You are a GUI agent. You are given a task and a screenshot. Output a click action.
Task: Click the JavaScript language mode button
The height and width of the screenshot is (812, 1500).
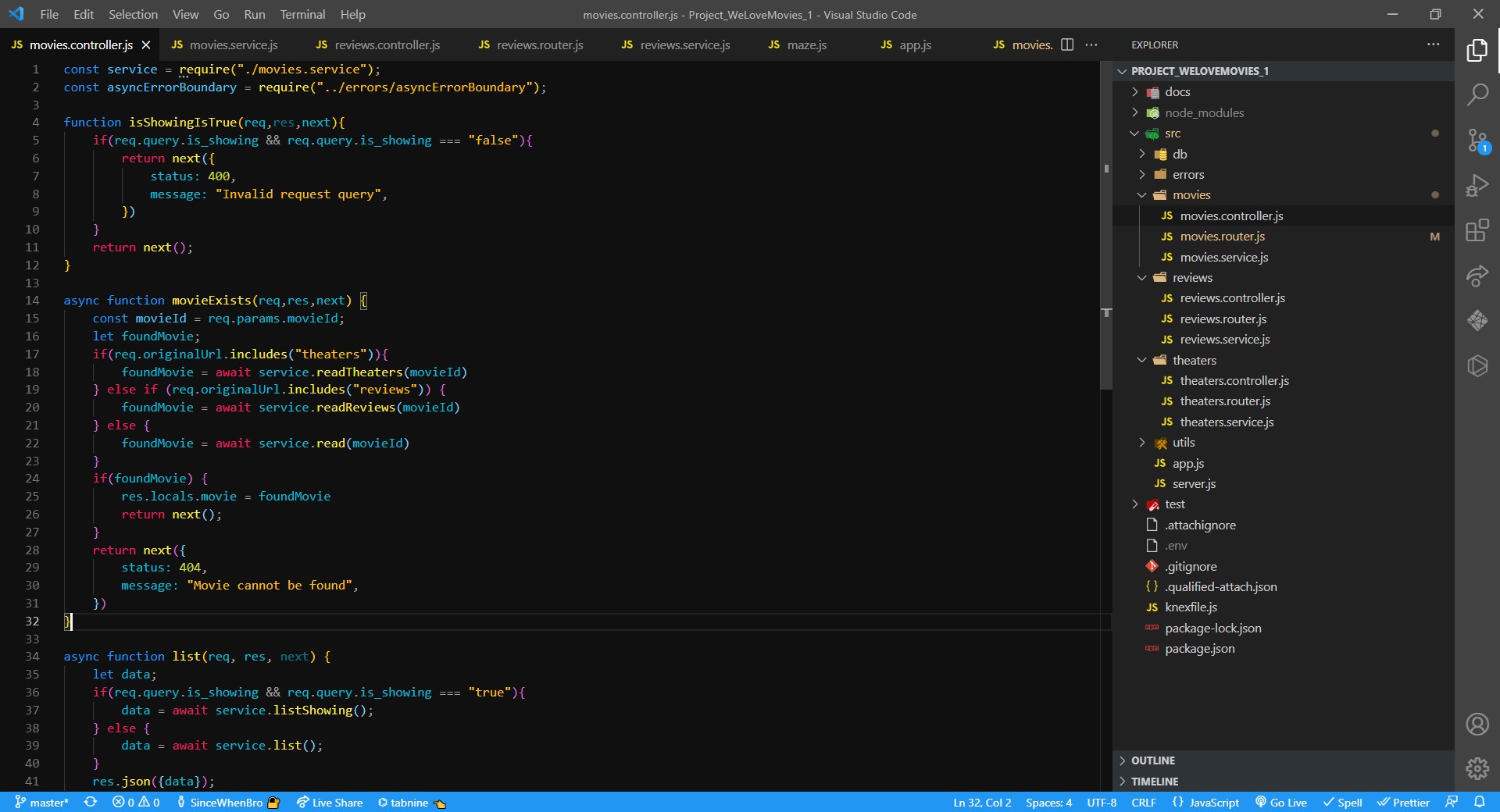[1205, 802]
